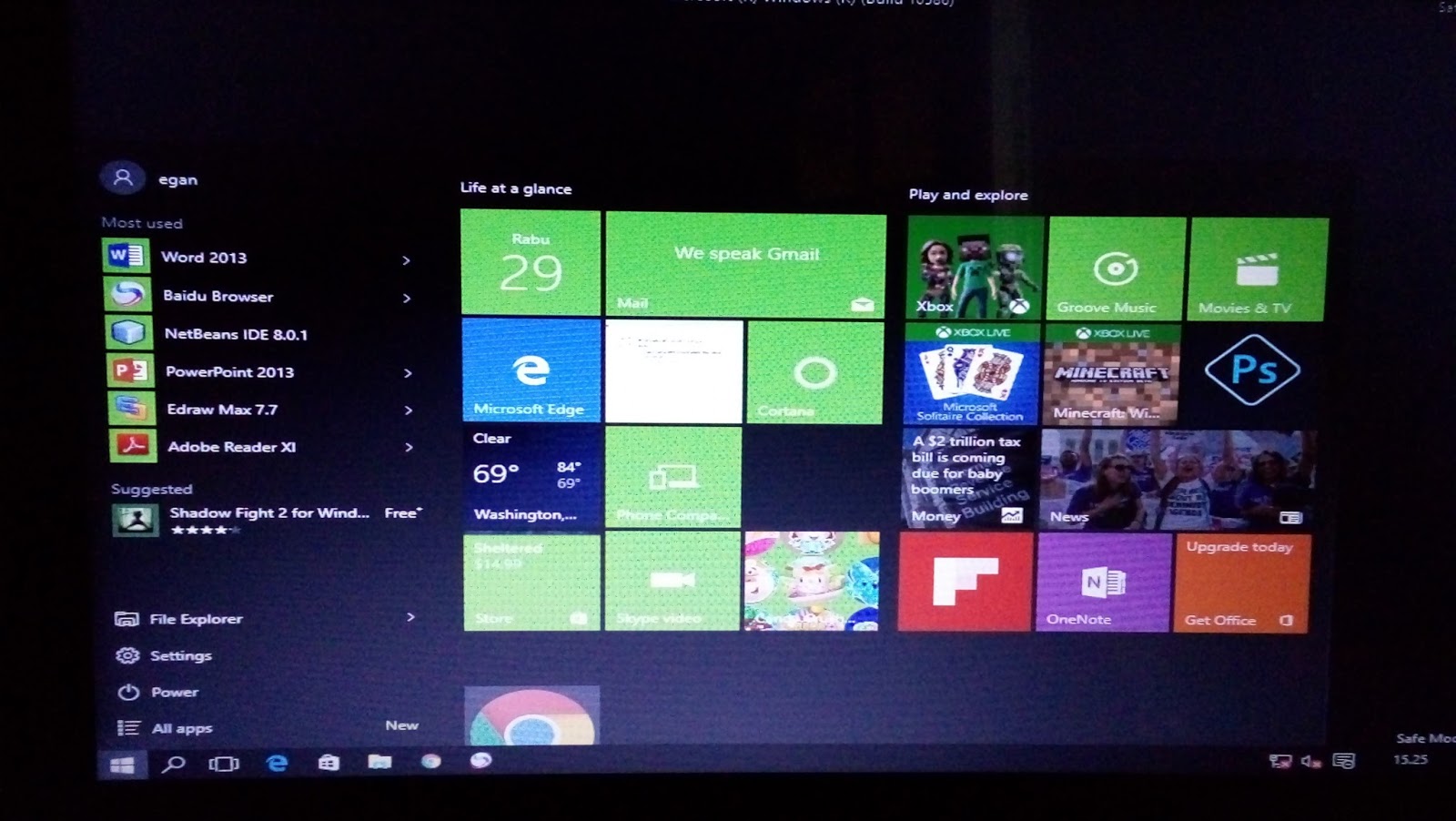This screenshot has width=1456, height=821.
Task: Open the Flipboard tile
Action: click(966, 582)
